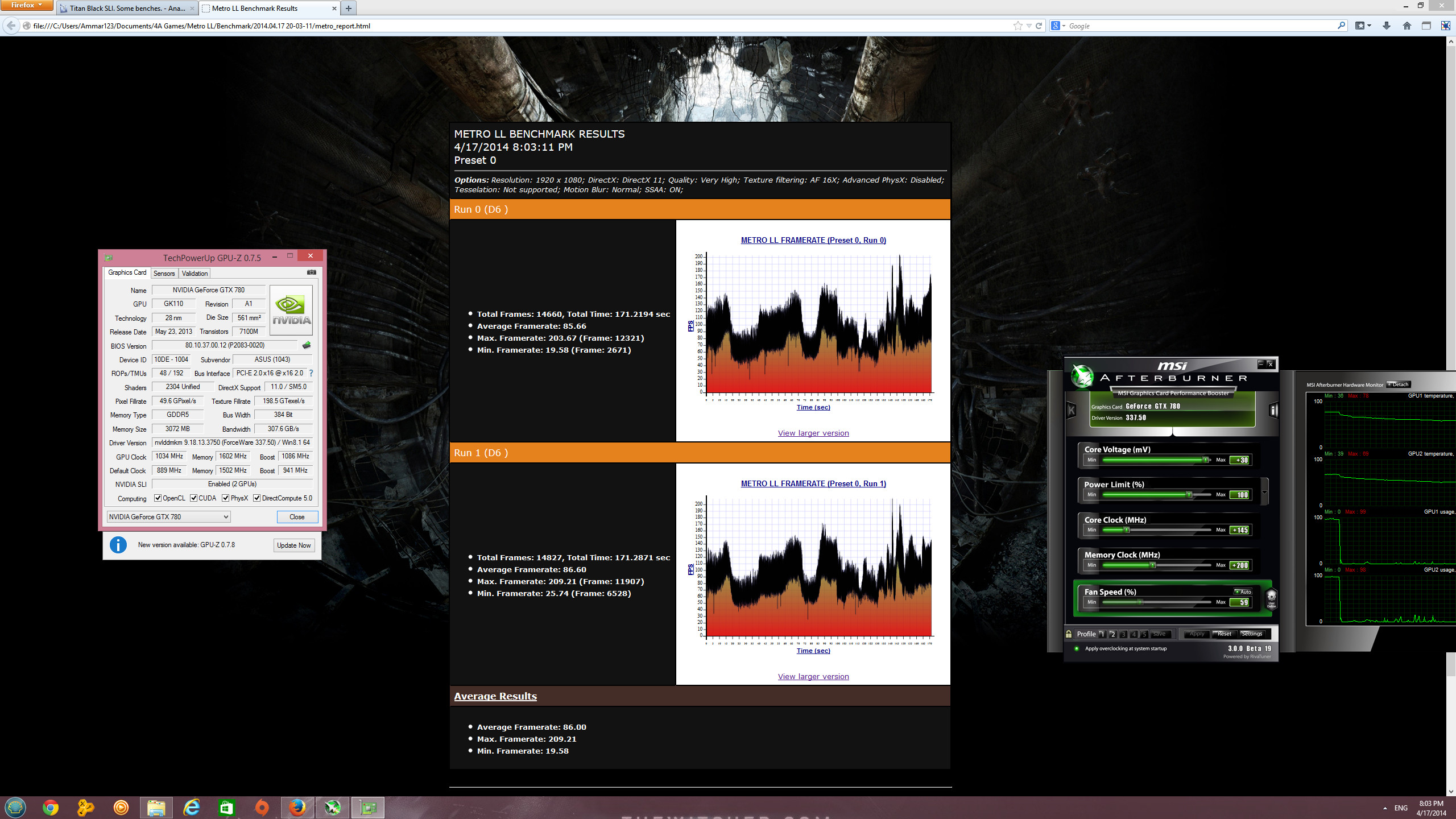Click the GPU-Z BIOS save chip icon
This screenshot has width=1456, height=819.
tap(307, 345)
